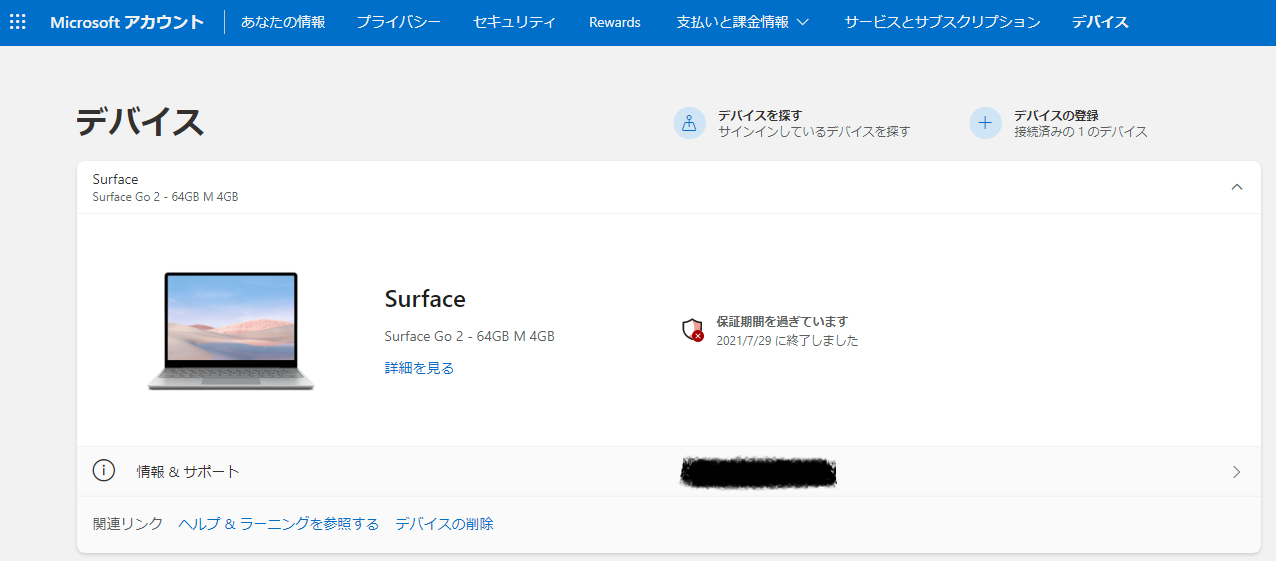Select the デバイス tab in header

click(x=1100, y=22)
